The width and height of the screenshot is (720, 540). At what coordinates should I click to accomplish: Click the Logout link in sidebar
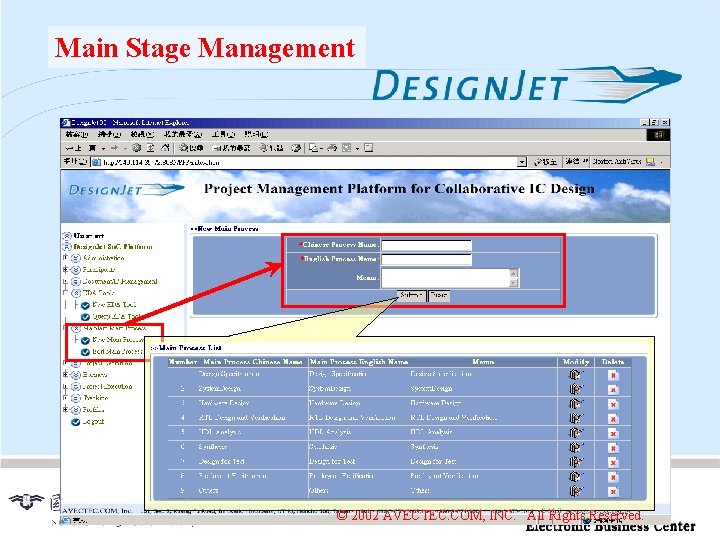coord(93,422)
